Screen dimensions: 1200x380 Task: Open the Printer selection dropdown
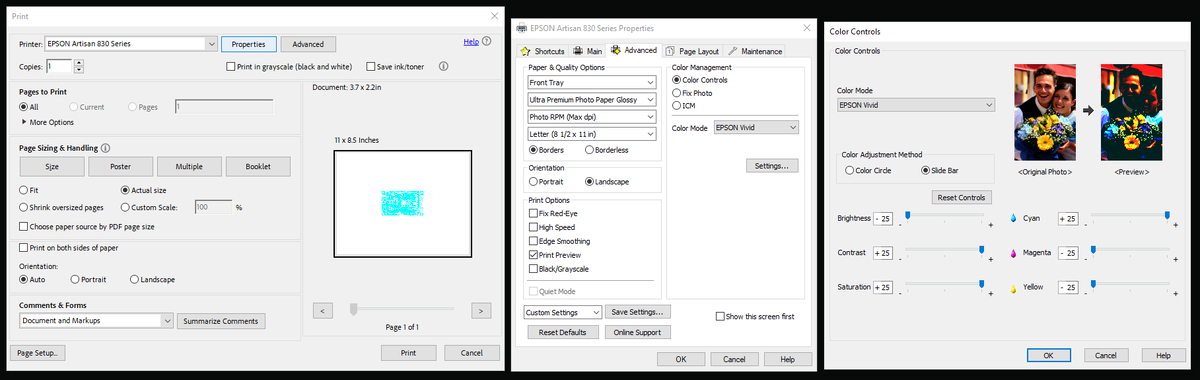(x=132, y=44)
